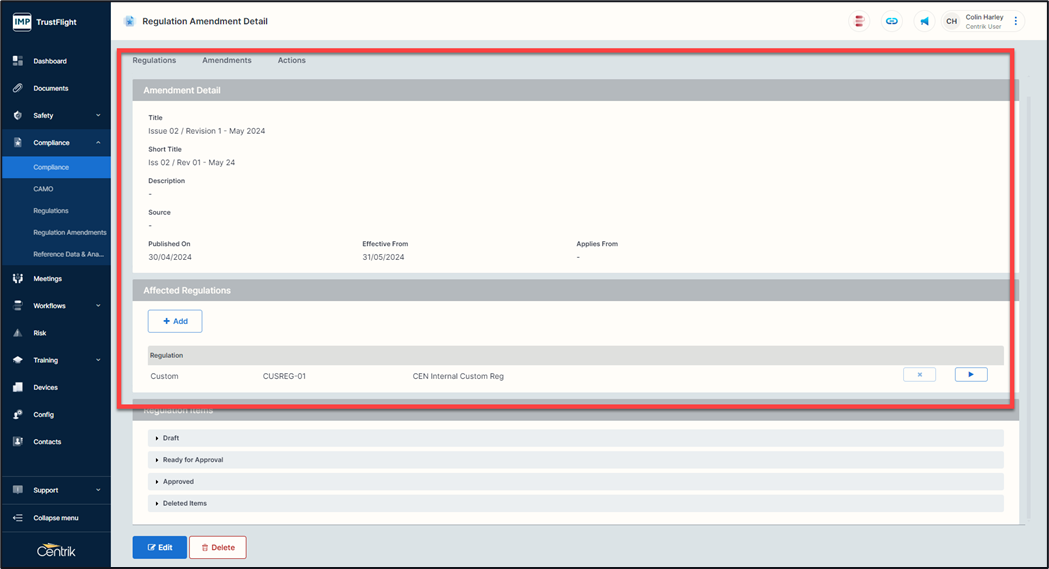
Task: Click the Training graduation cap icon
Action: tap(18, 360)
